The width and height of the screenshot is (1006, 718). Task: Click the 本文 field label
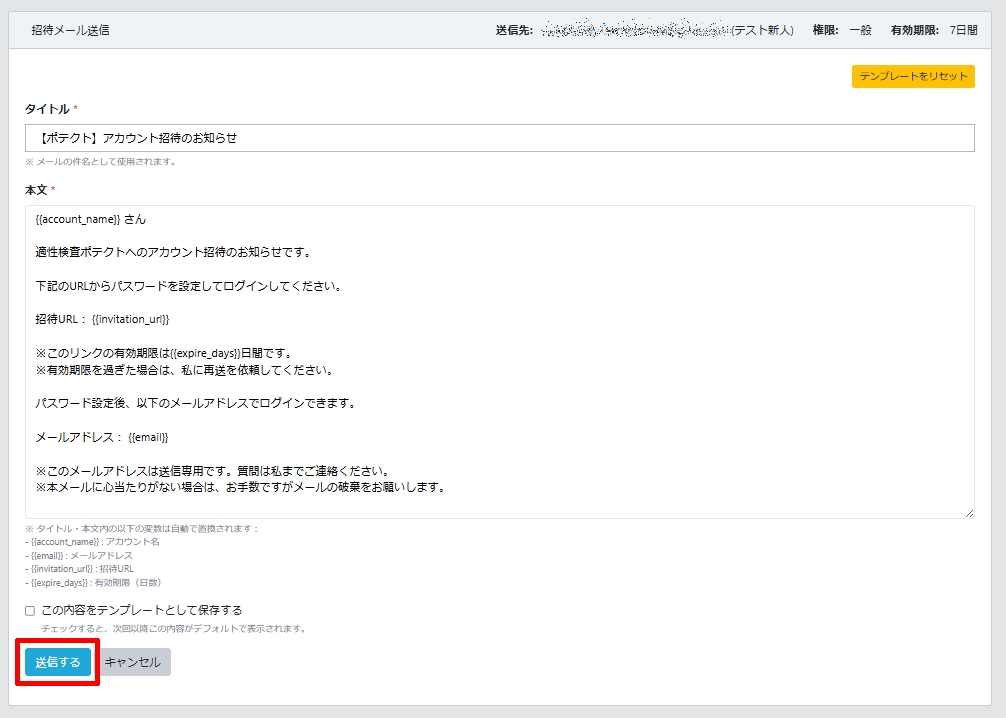pyautogui.click(x=36, y=189)
